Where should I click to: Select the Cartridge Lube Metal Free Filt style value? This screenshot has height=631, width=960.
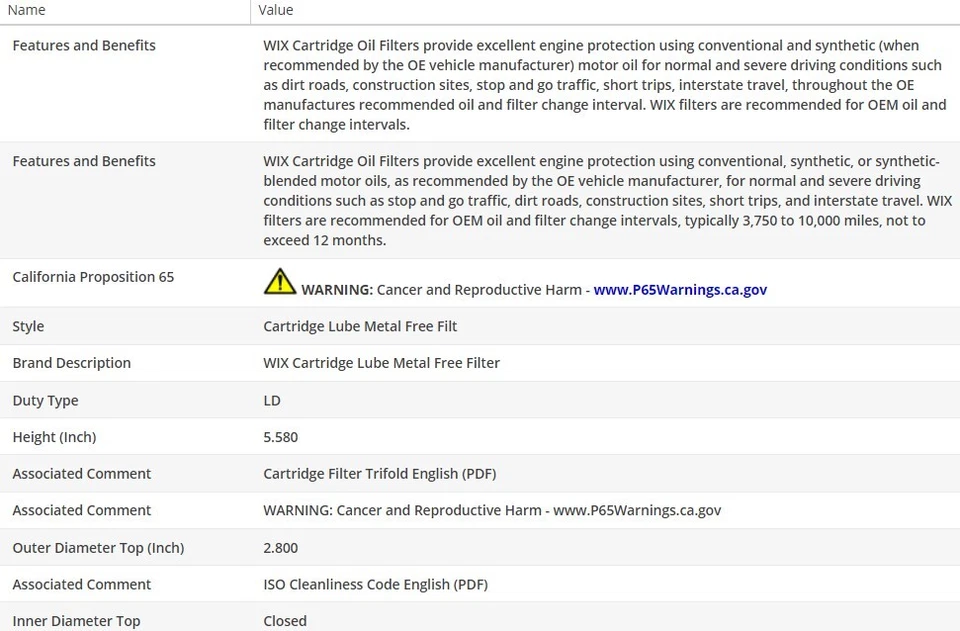(x=360, y=326)
